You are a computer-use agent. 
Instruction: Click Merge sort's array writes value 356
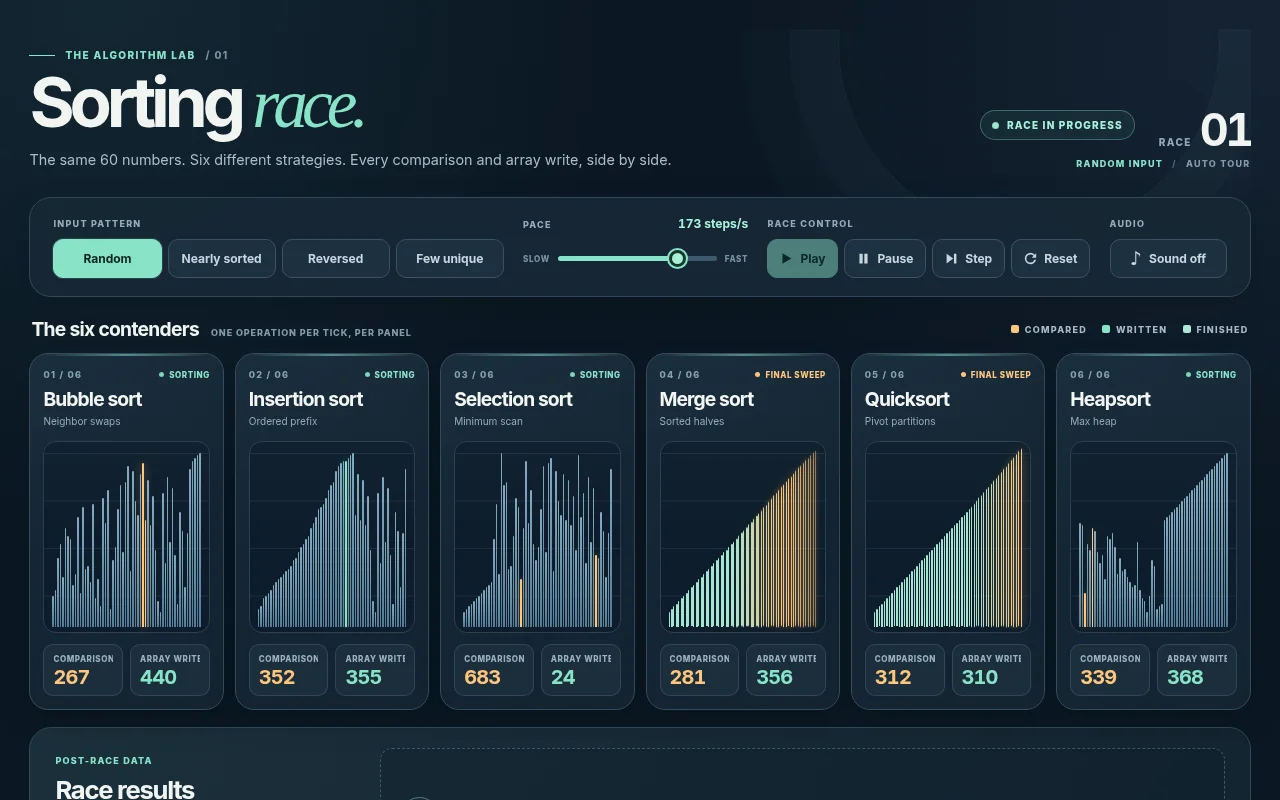coord(774,677)
